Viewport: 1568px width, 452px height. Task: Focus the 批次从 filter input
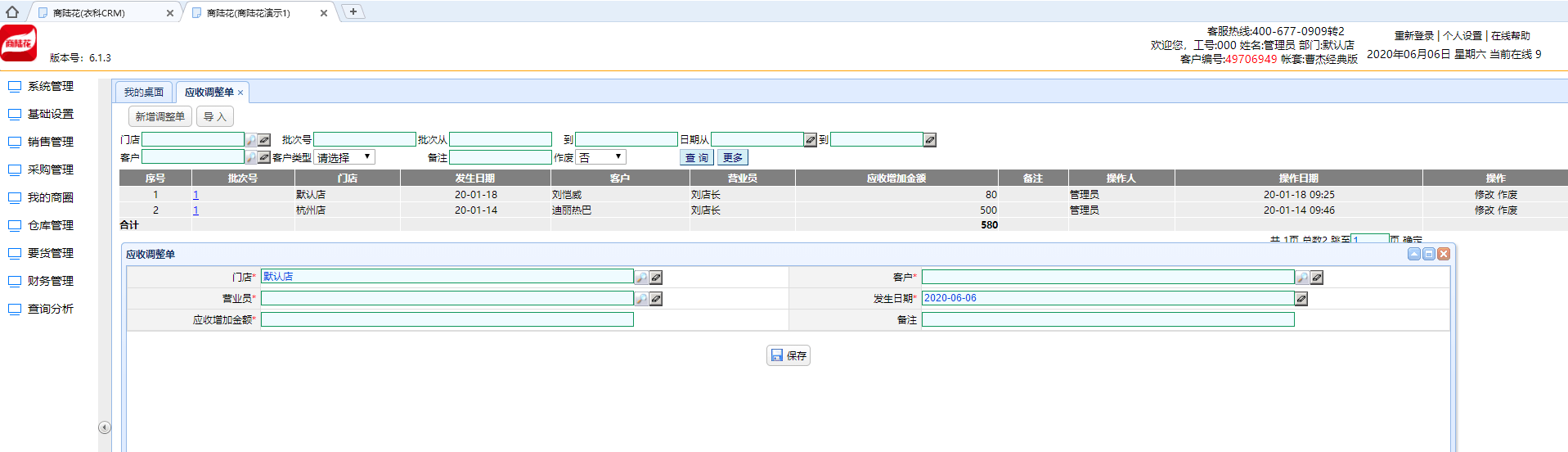501,140
